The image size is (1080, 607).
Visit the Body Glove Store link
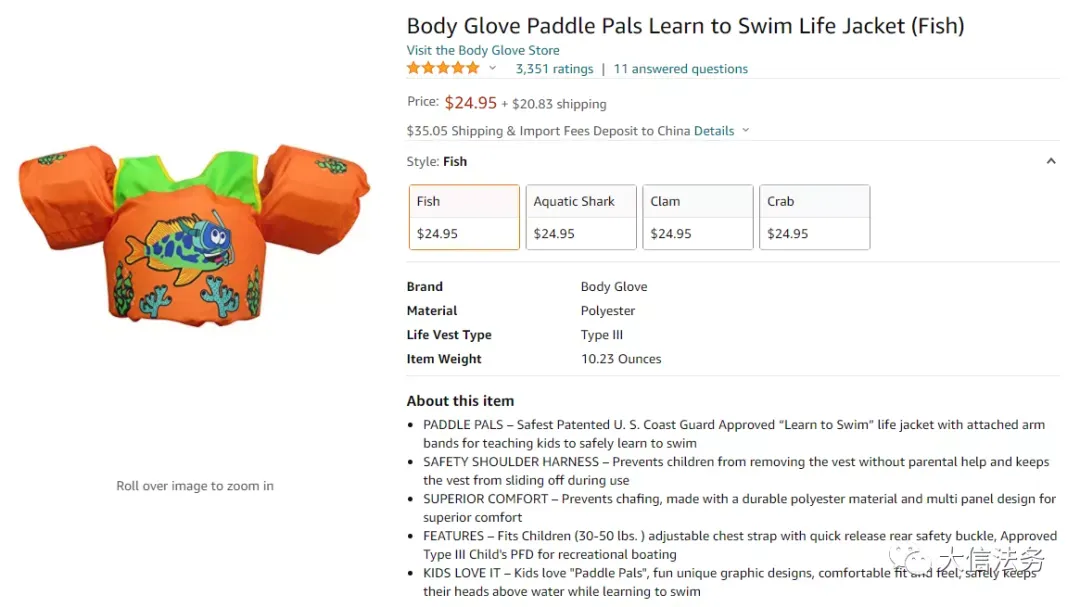click(483, 50)
